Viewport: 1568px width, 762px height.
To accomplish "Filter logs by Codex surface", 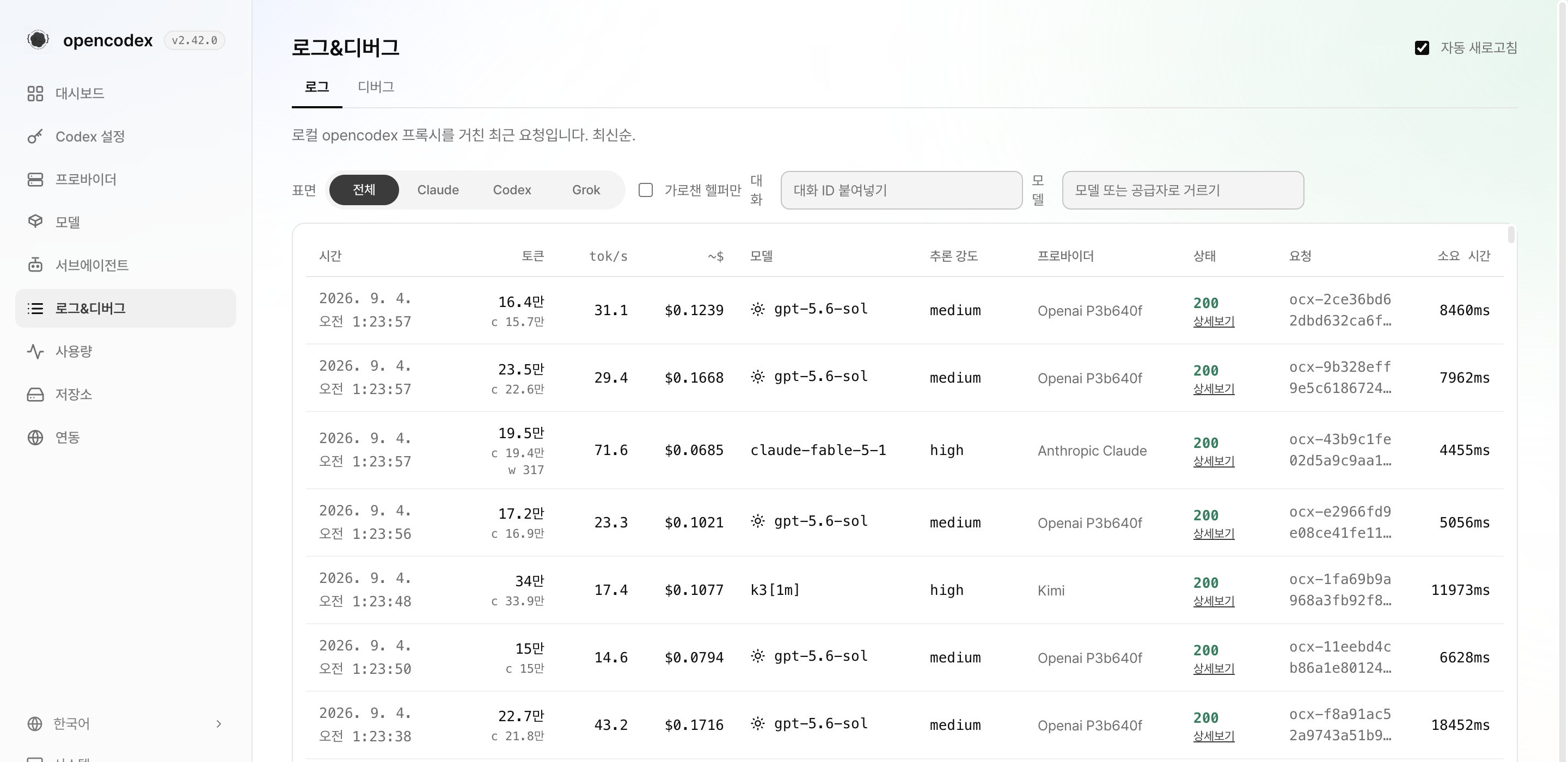I will coord(512,190).
